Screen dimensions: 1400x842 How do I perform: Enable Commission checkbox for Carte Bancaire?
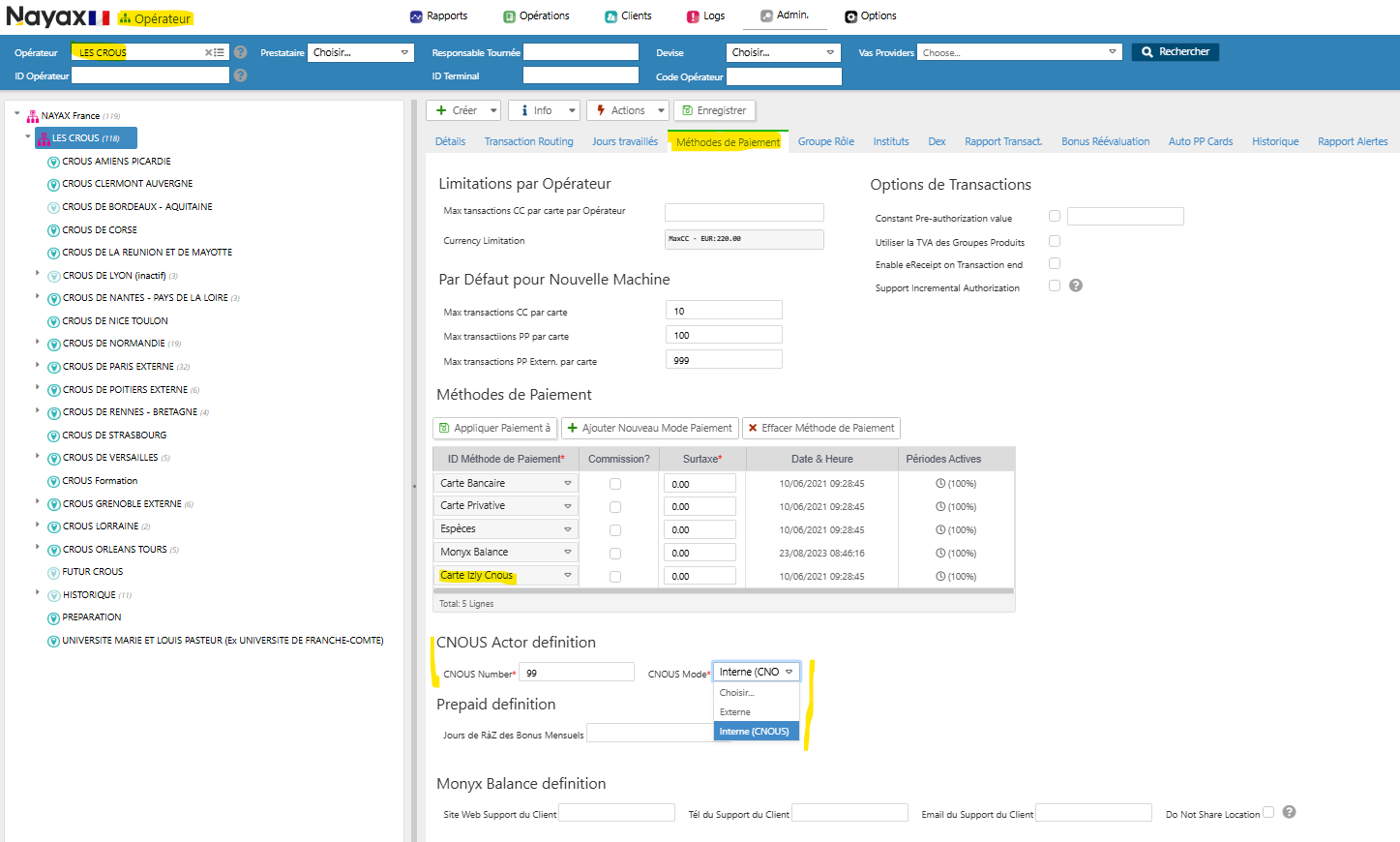(x=615, y=484)
